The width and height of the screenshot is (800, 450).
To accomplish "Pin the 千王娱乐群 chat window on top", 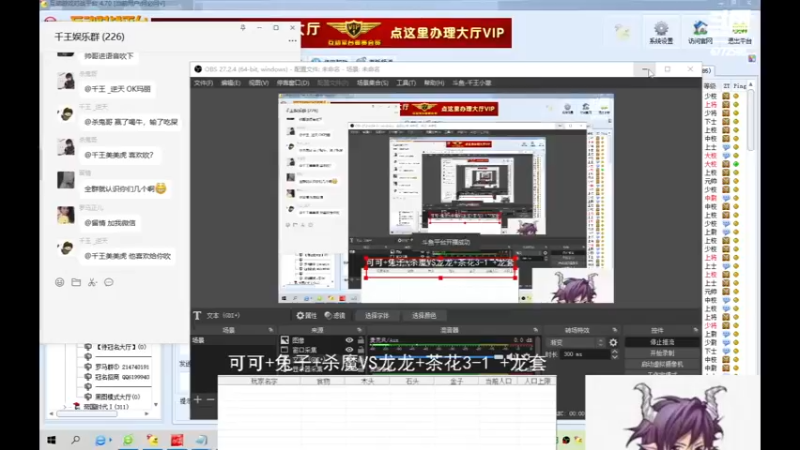I will tap(243, 28).
